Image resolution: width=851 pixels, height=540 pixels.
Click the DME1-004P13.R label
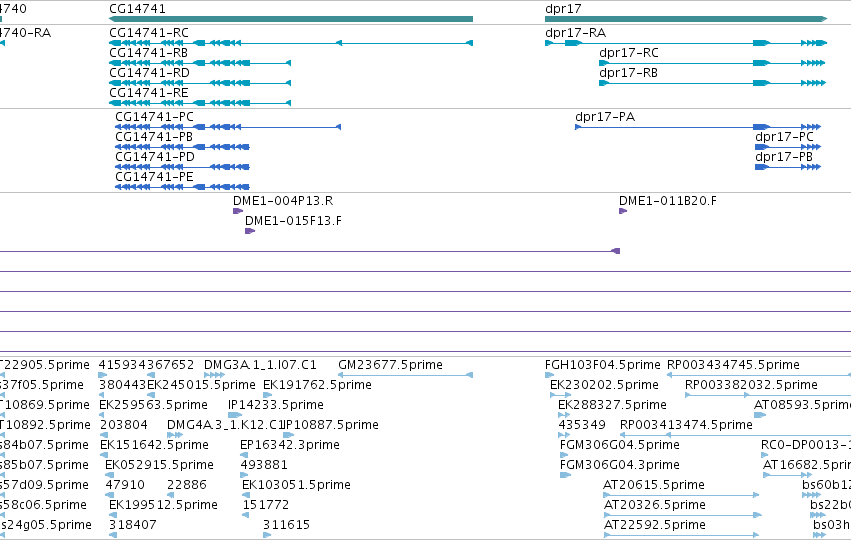click(283, 201)
